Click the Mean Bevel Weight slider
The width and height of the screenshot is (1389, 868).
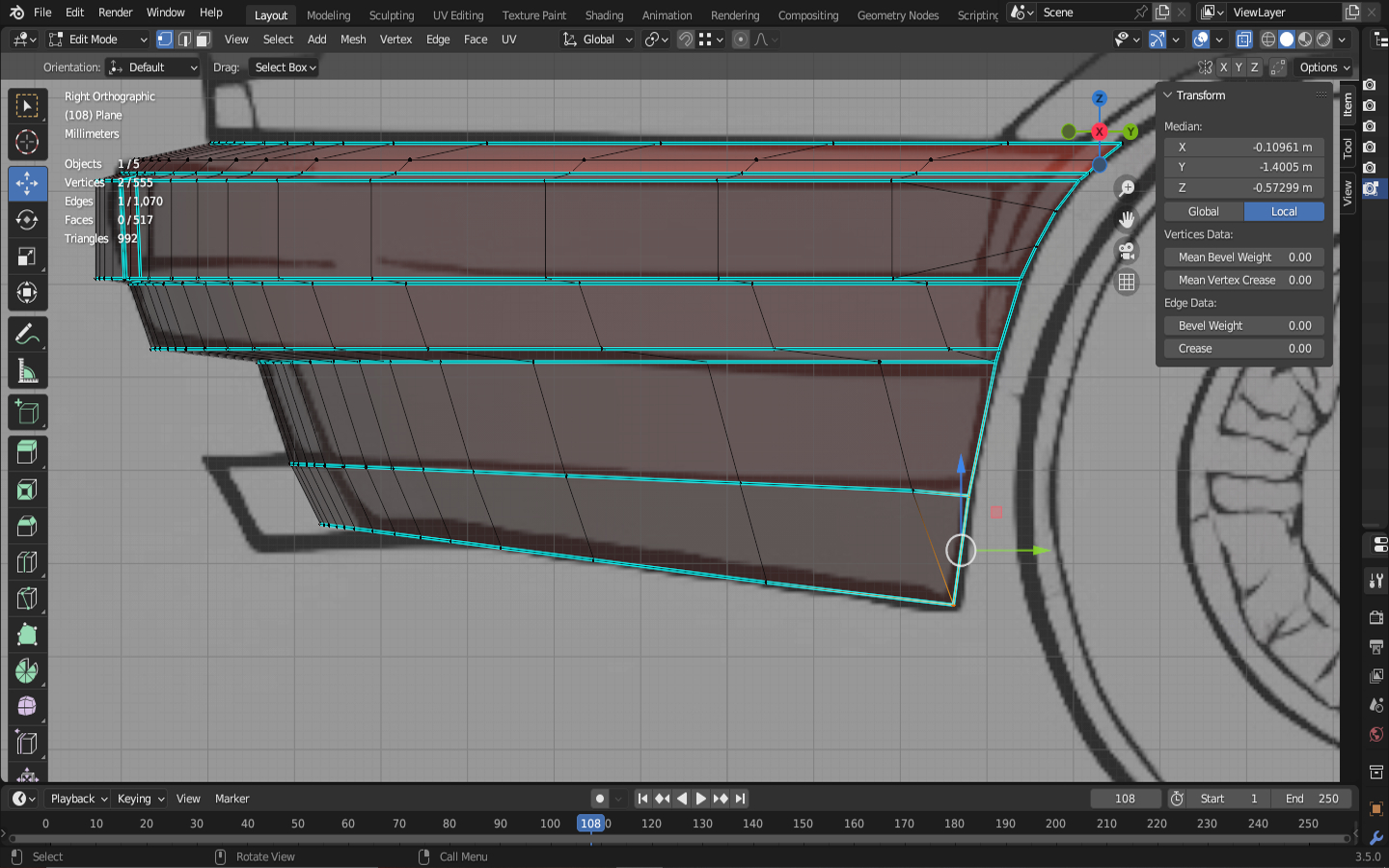(1244, 258)
